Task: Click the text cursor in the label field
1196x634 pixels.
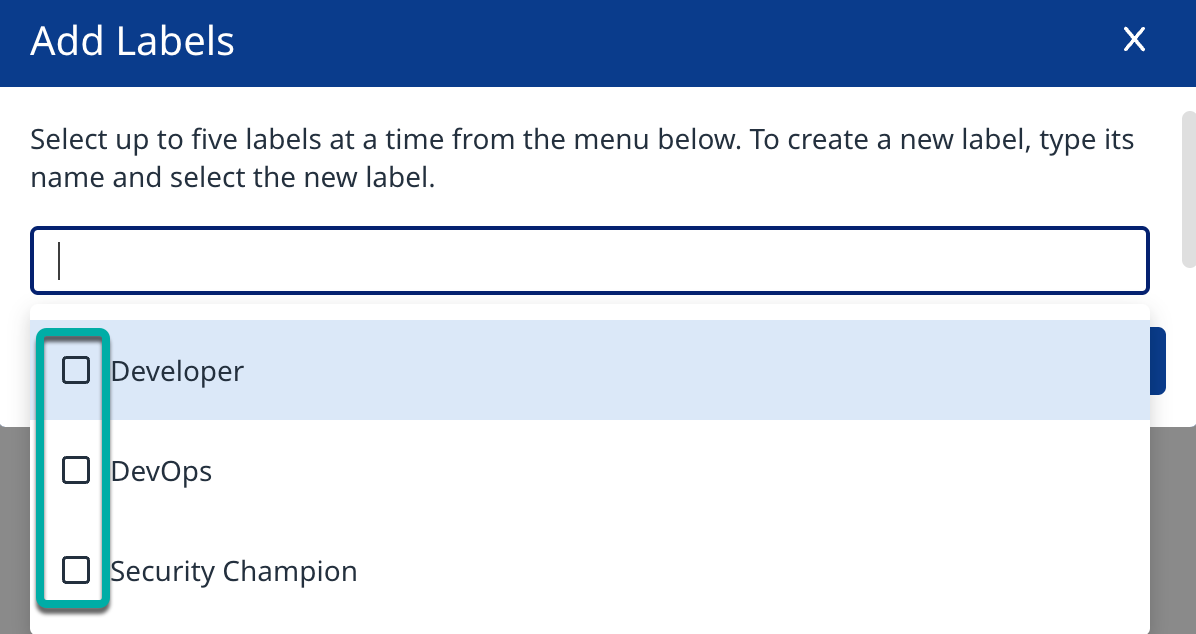Action: 60,261
